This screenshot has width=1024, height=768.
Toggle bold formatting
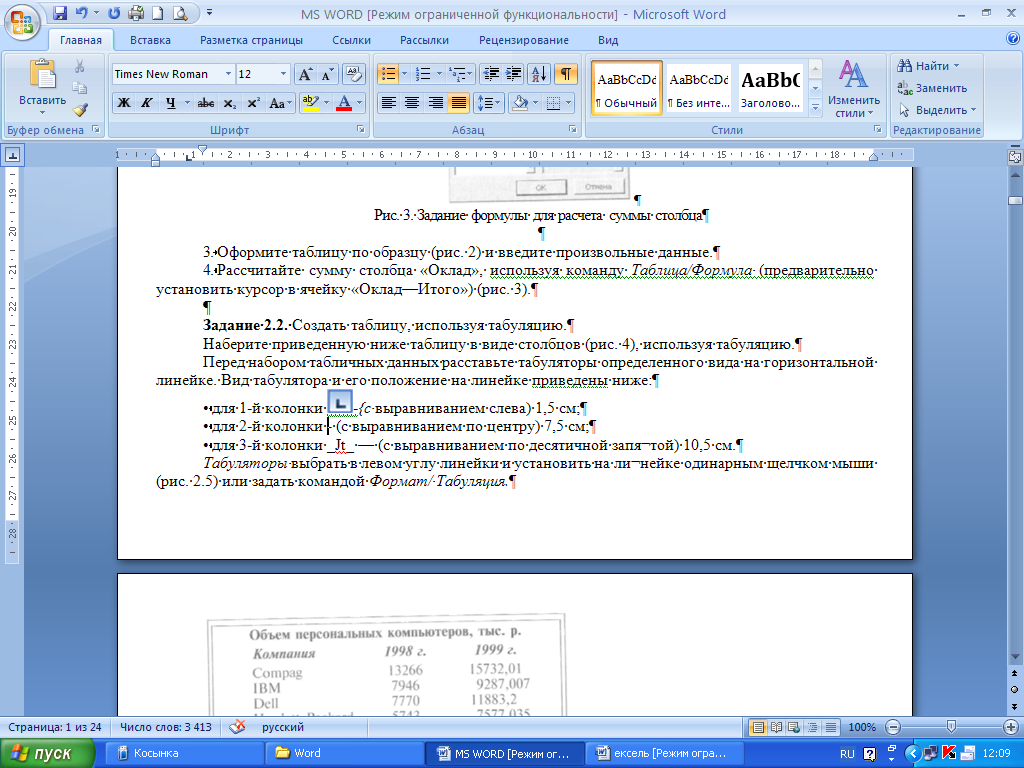tap(123, 103)
